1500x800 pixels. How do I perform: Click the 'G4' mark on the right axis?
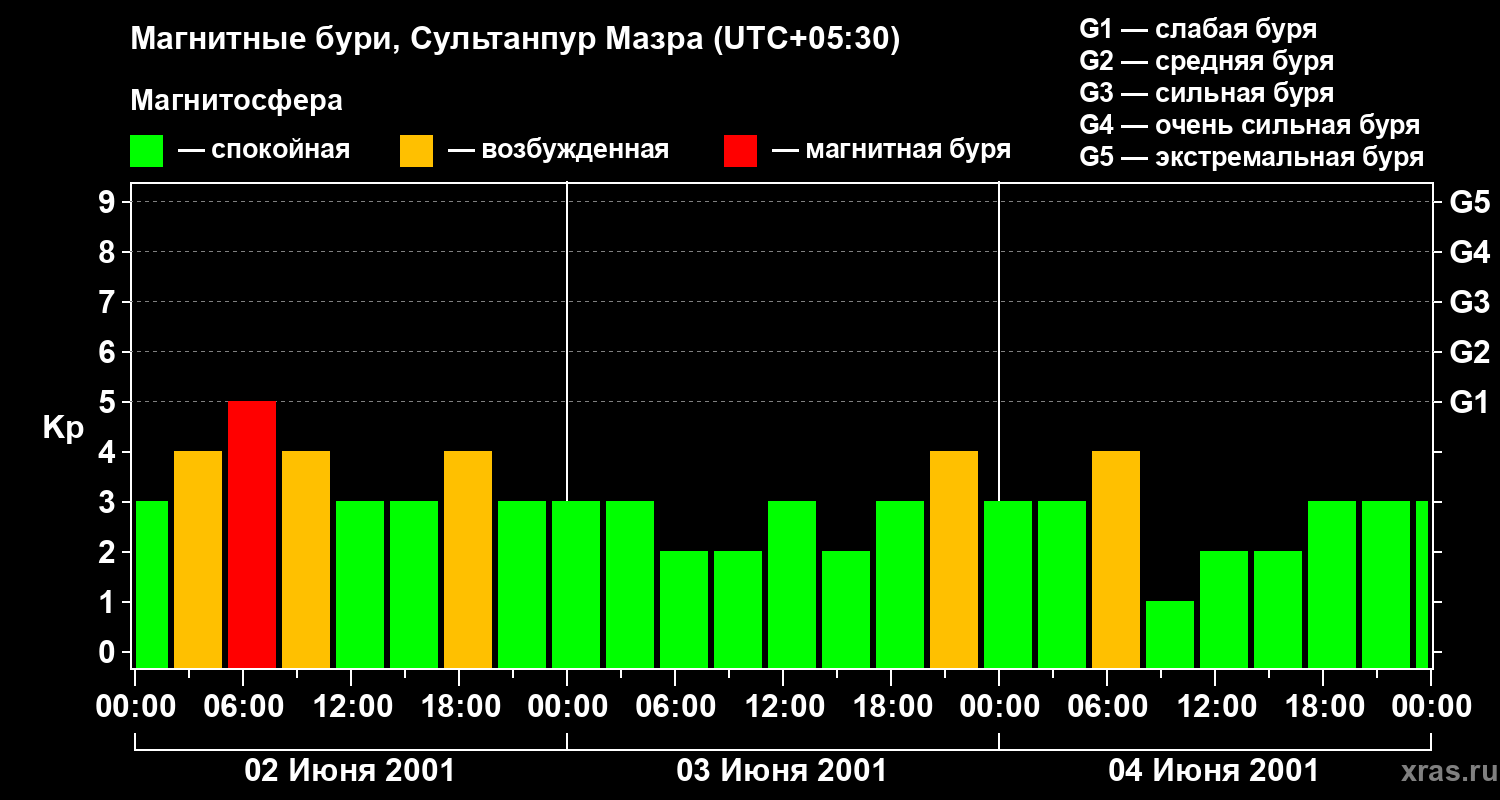click(x=1470, y=252)
